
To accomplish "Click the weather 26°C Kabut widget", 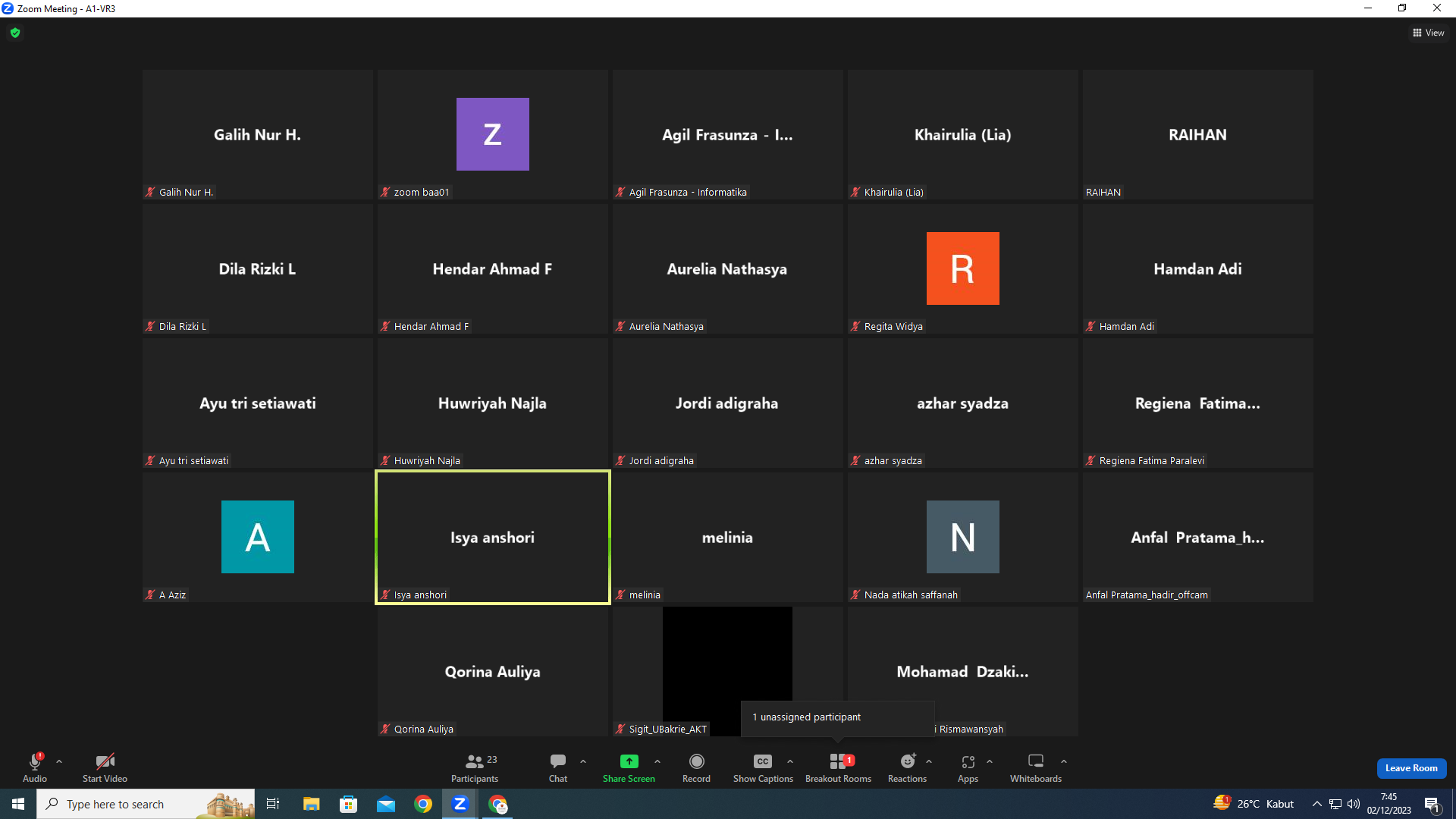I will (x=1254, y=804).
